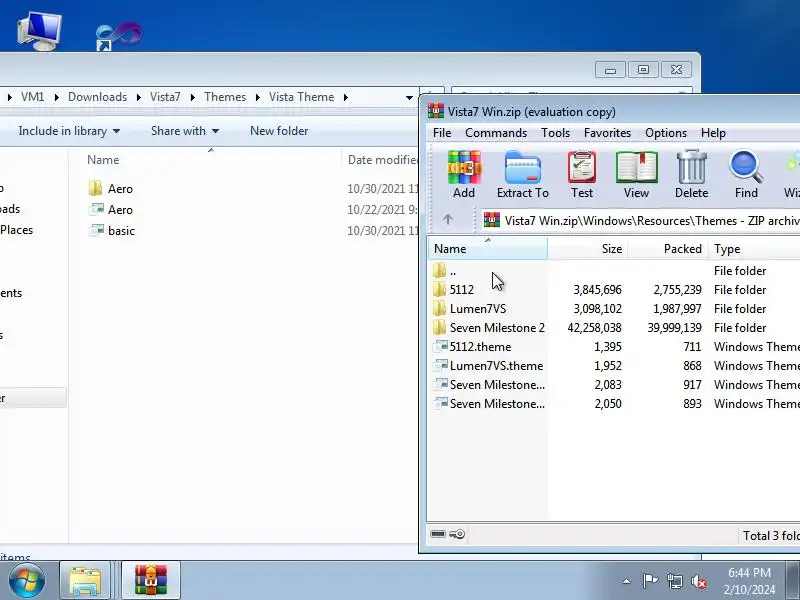Open the infinity shortcut desktop icon
The image size is (800, 600).
pos(119,36)
